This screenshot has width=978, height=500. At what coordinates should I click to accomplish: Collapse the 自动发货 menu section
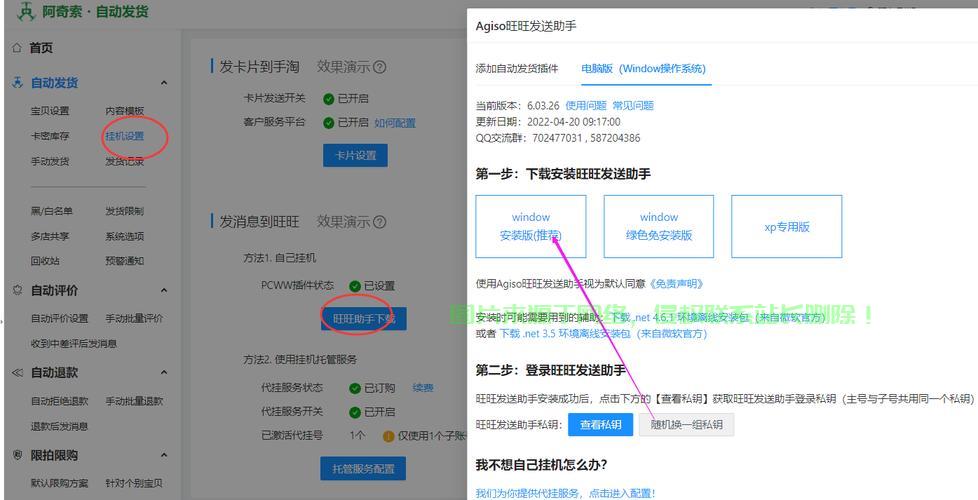[164, 82]
